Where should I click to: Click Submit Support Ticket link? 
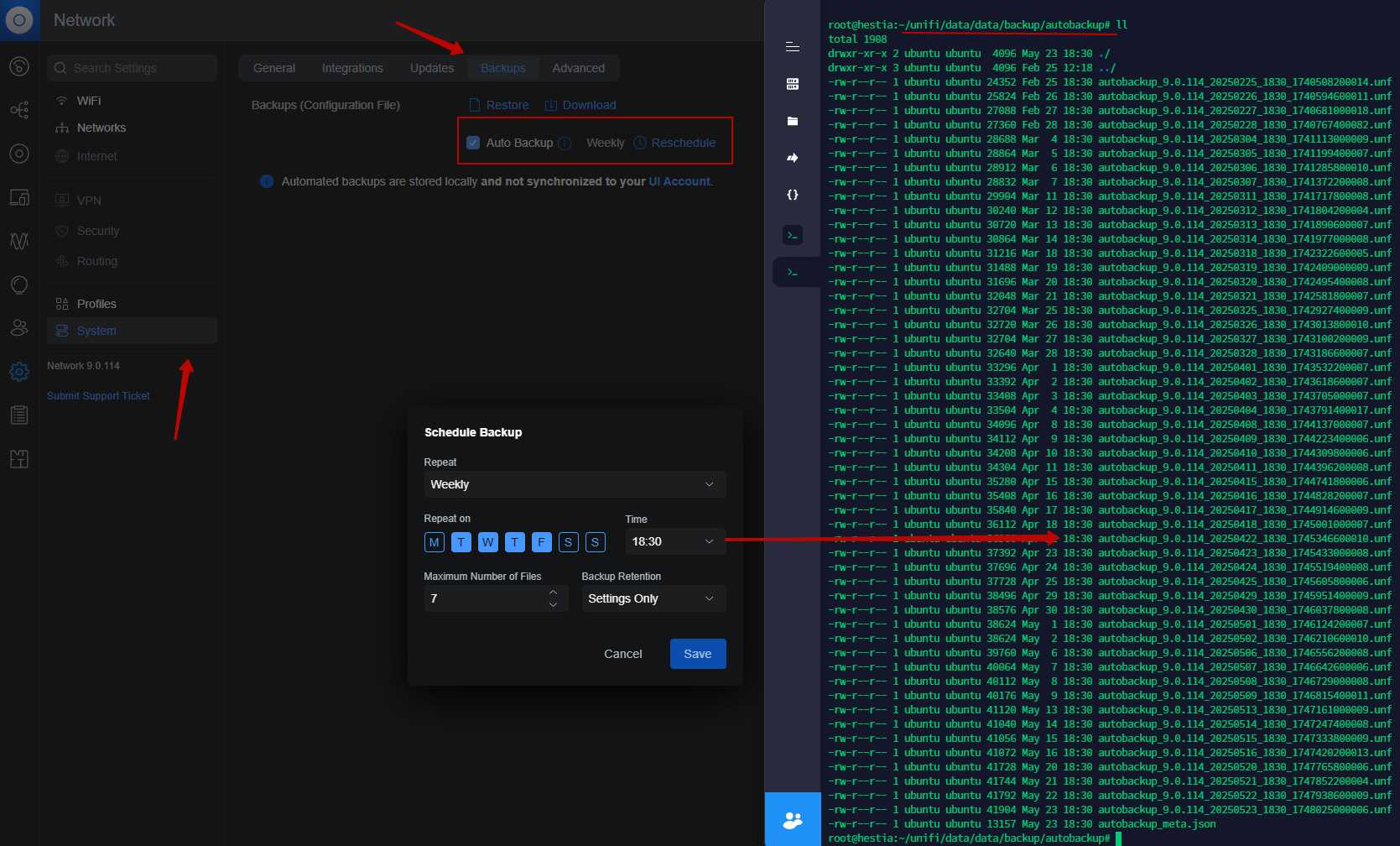[x=98, y=396]
